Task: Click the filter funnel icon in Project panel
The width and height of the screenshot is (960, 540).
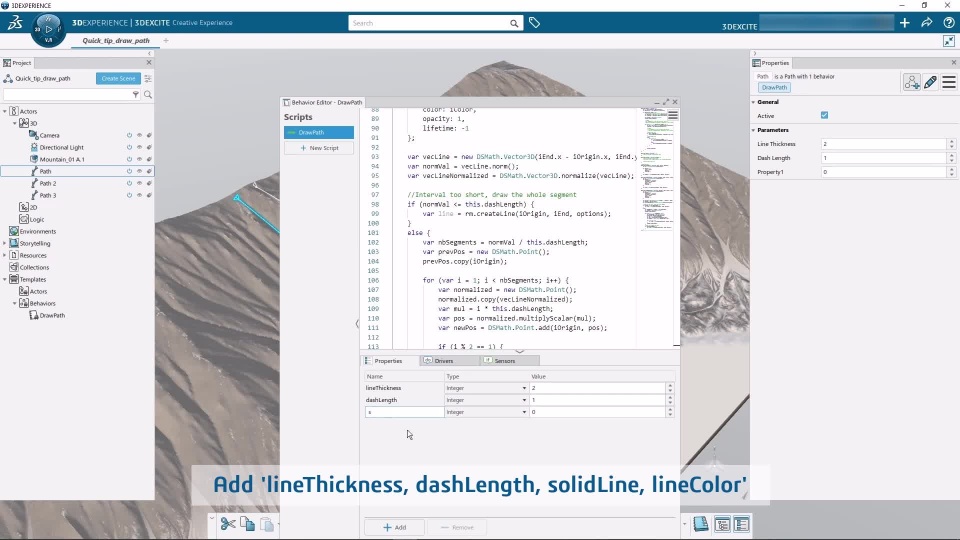Action: 136,95
